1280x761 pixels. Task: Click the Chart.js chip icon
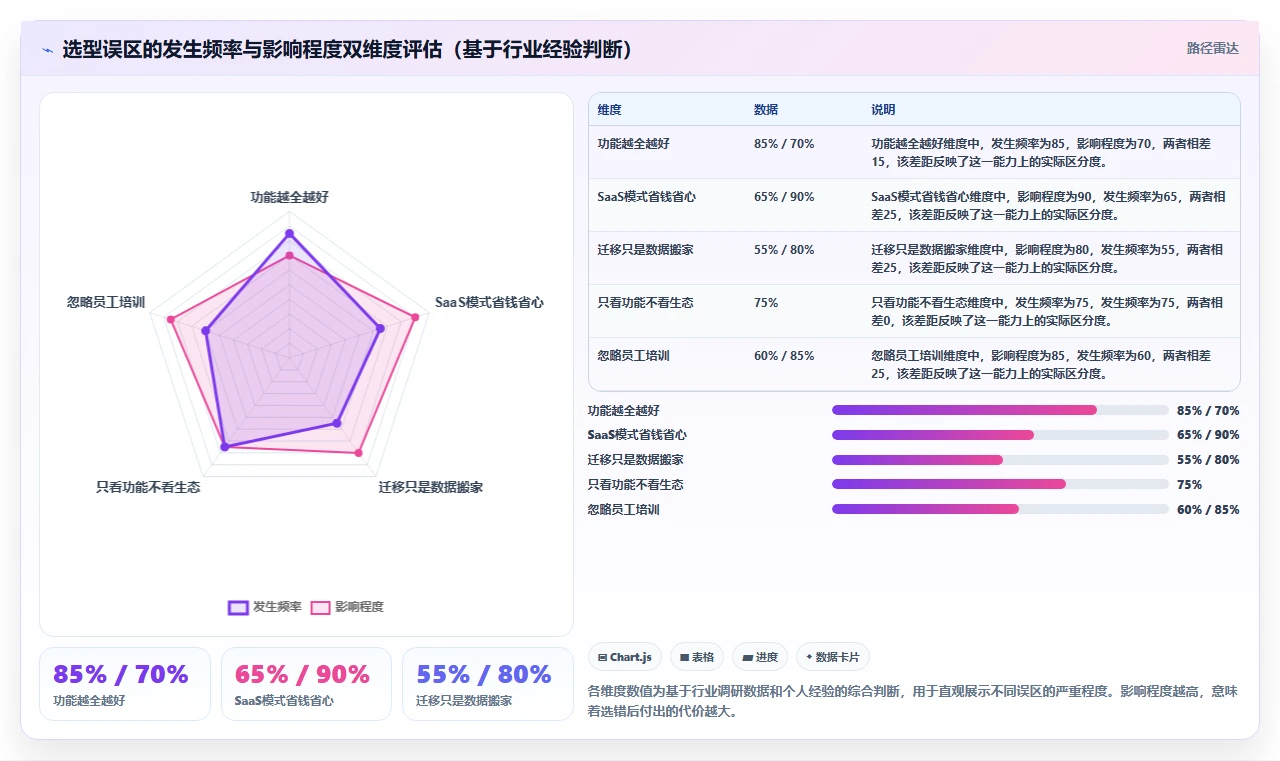tap(602, 657)
